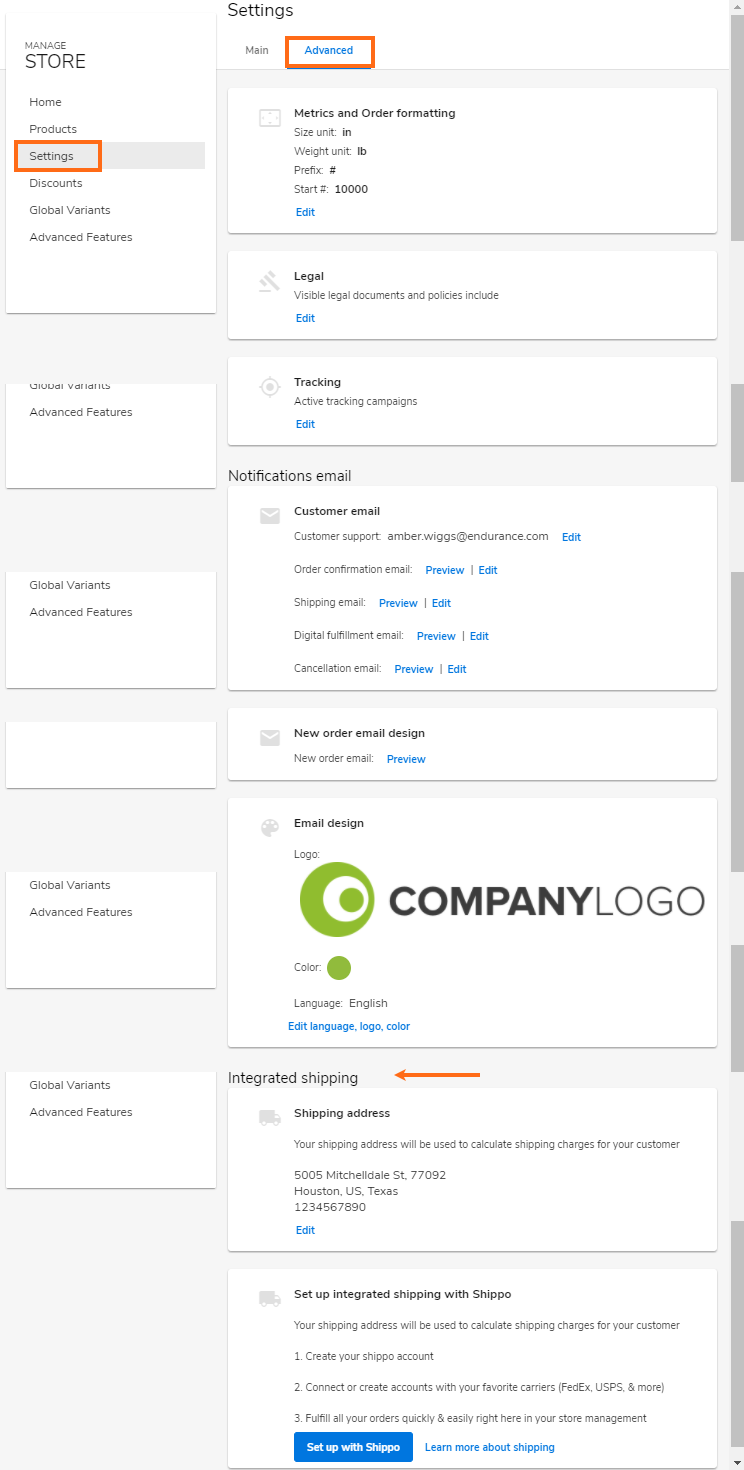Click the Customer email envelope icon

click(x=269, y=515)
